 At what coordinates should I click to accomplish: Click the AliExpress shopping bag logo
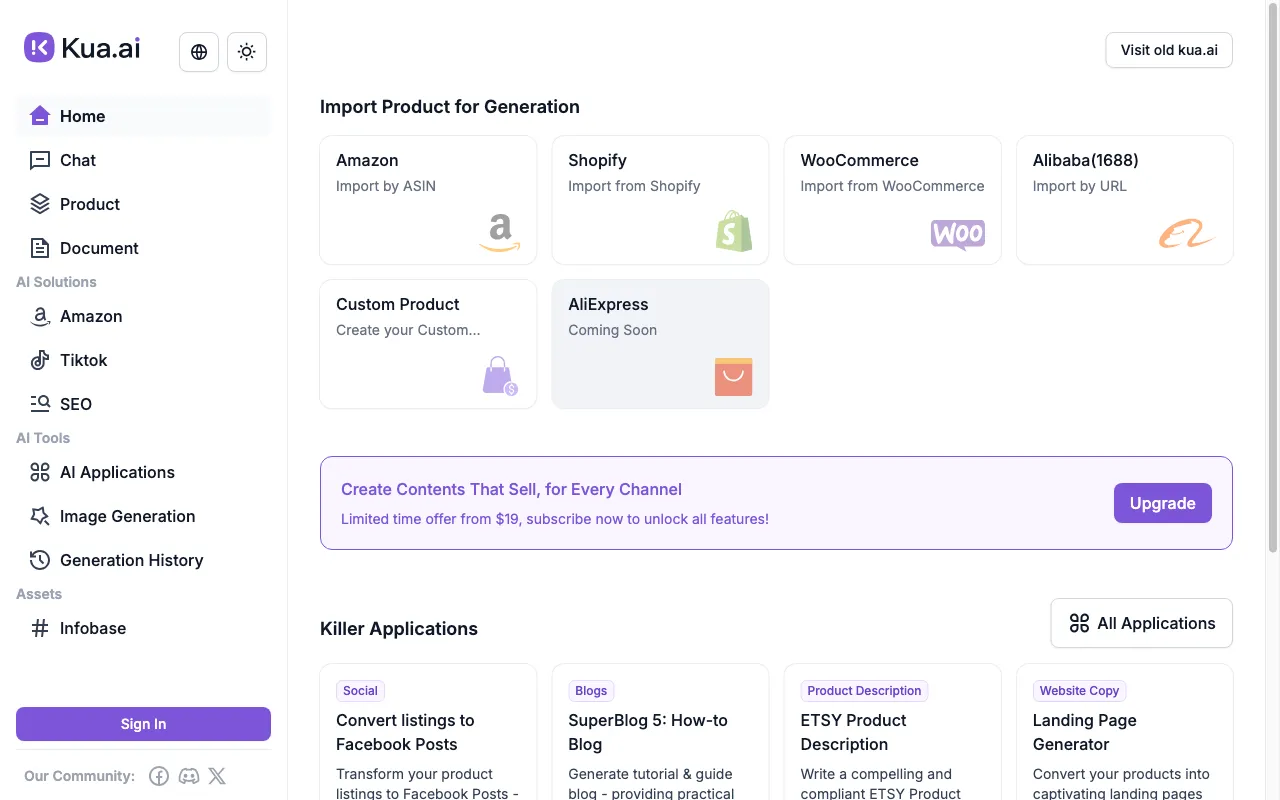tap(733, 377)
